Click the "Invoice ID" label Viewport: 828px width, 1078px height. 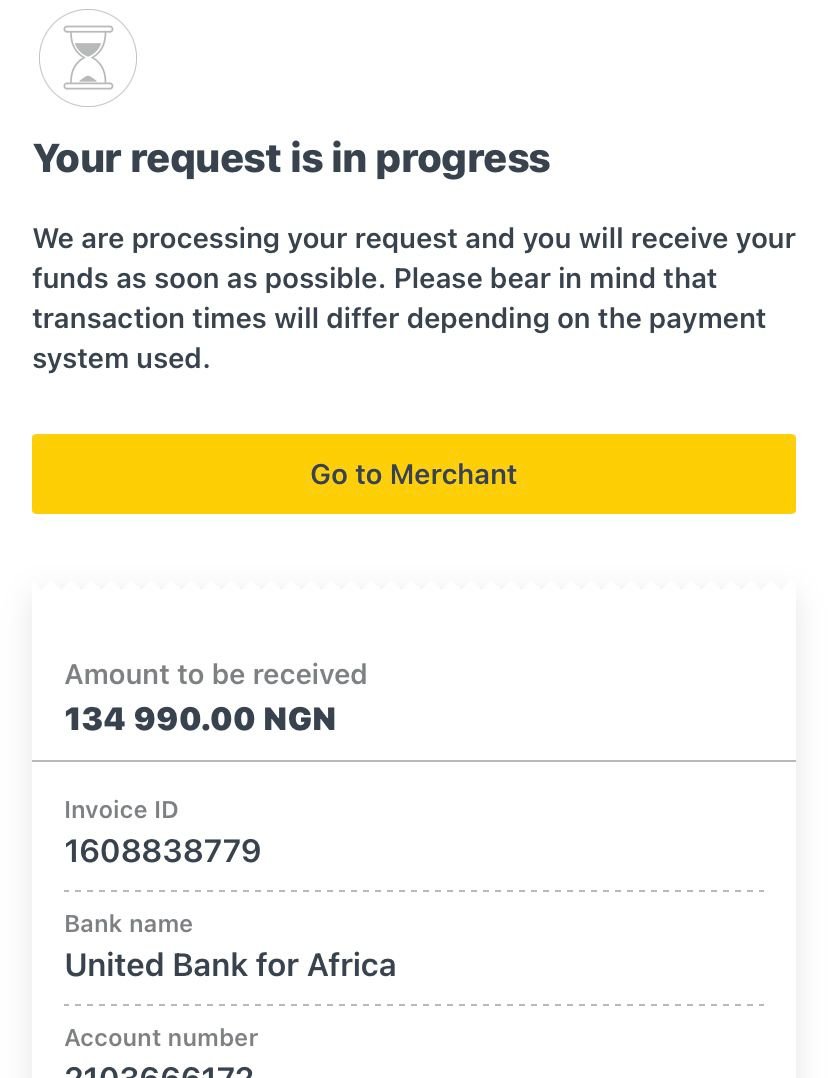tap(121, 809)
